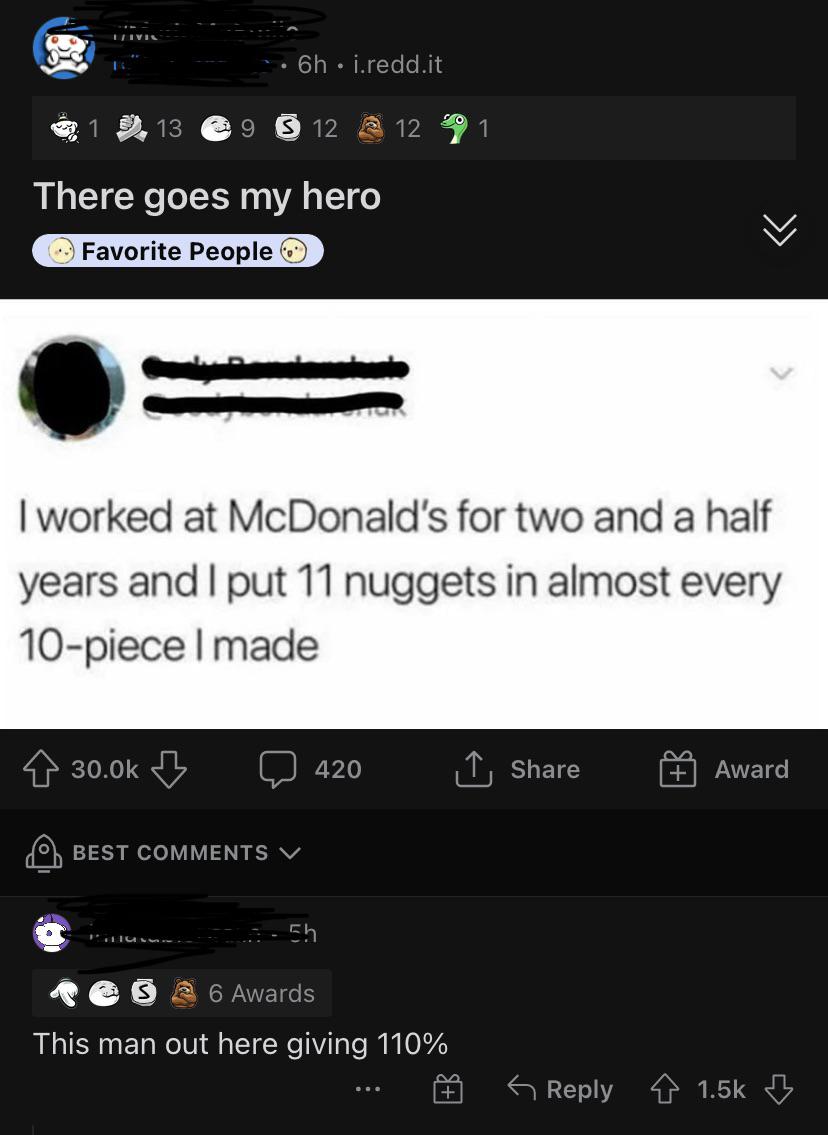Open the subreddit avatar icon
The width and height of the screenshot is (828, 1135).
coord(64,48)
